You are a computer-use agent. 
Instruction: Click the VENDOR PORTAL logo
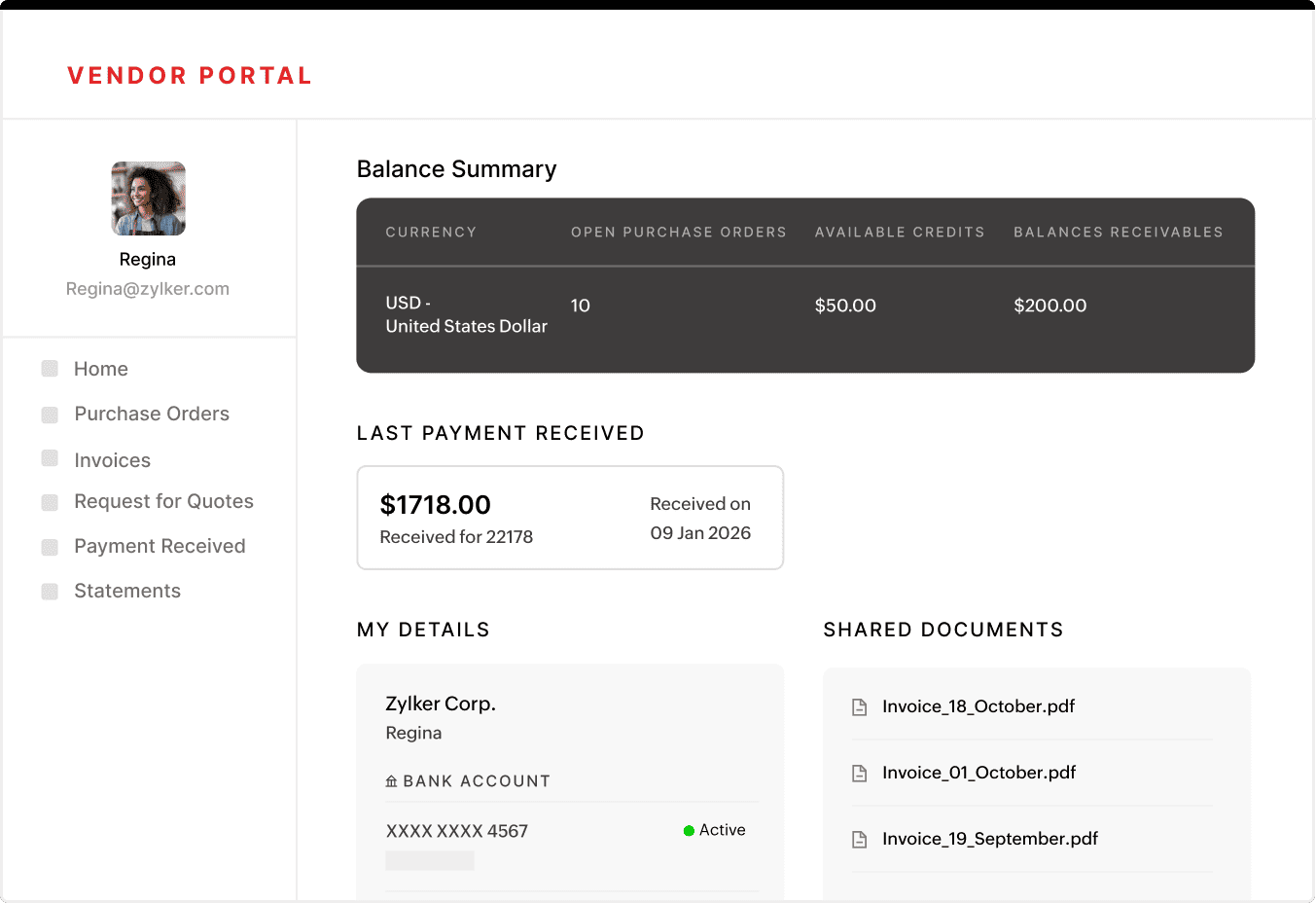pos(190,75)
